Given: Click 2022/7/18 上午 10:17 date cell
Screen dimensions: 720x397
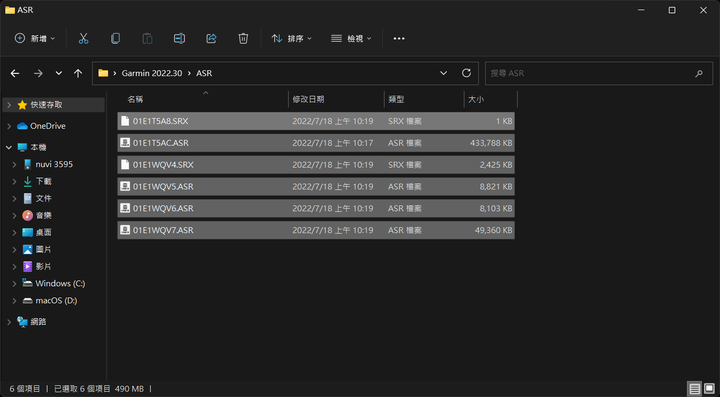Looking at the screenshot, I should coord(333,143).
